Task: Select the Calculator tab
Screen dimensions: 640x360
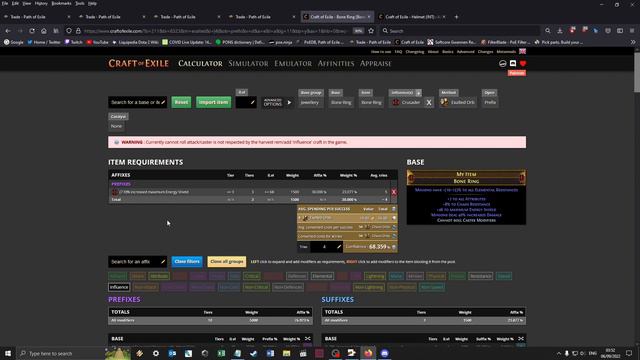Action: (200, 64)
